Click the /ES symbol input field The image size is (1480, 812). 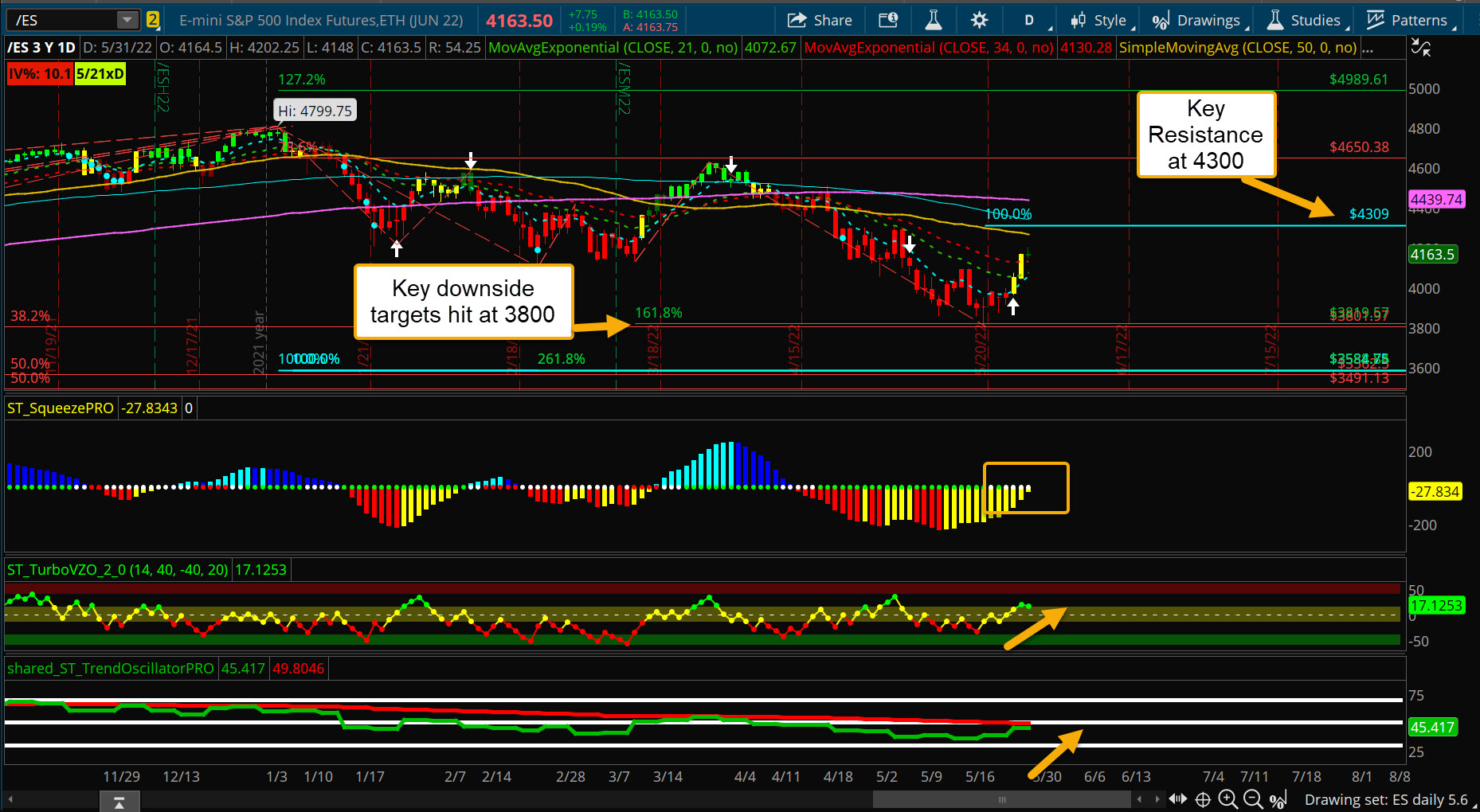(64, 20)
